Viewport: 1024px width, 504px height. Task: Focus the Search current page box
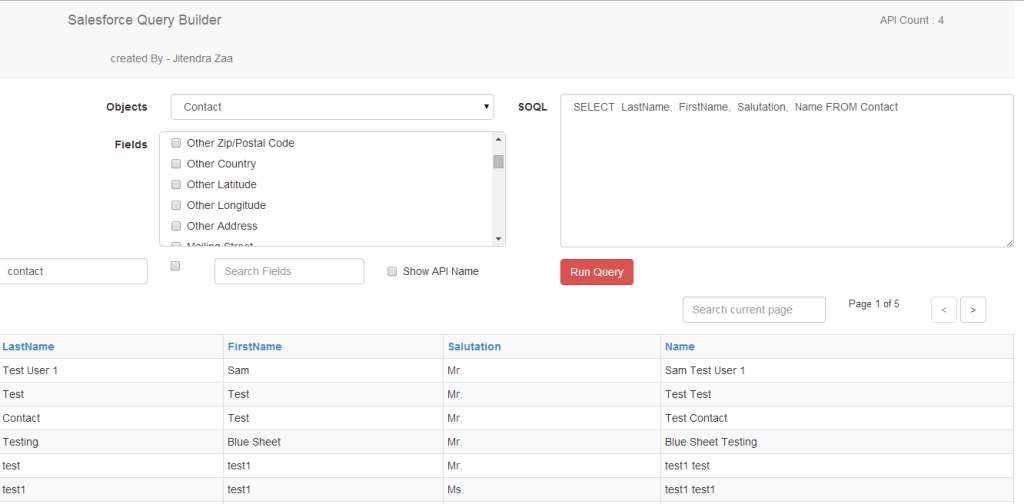coord(754,309)
